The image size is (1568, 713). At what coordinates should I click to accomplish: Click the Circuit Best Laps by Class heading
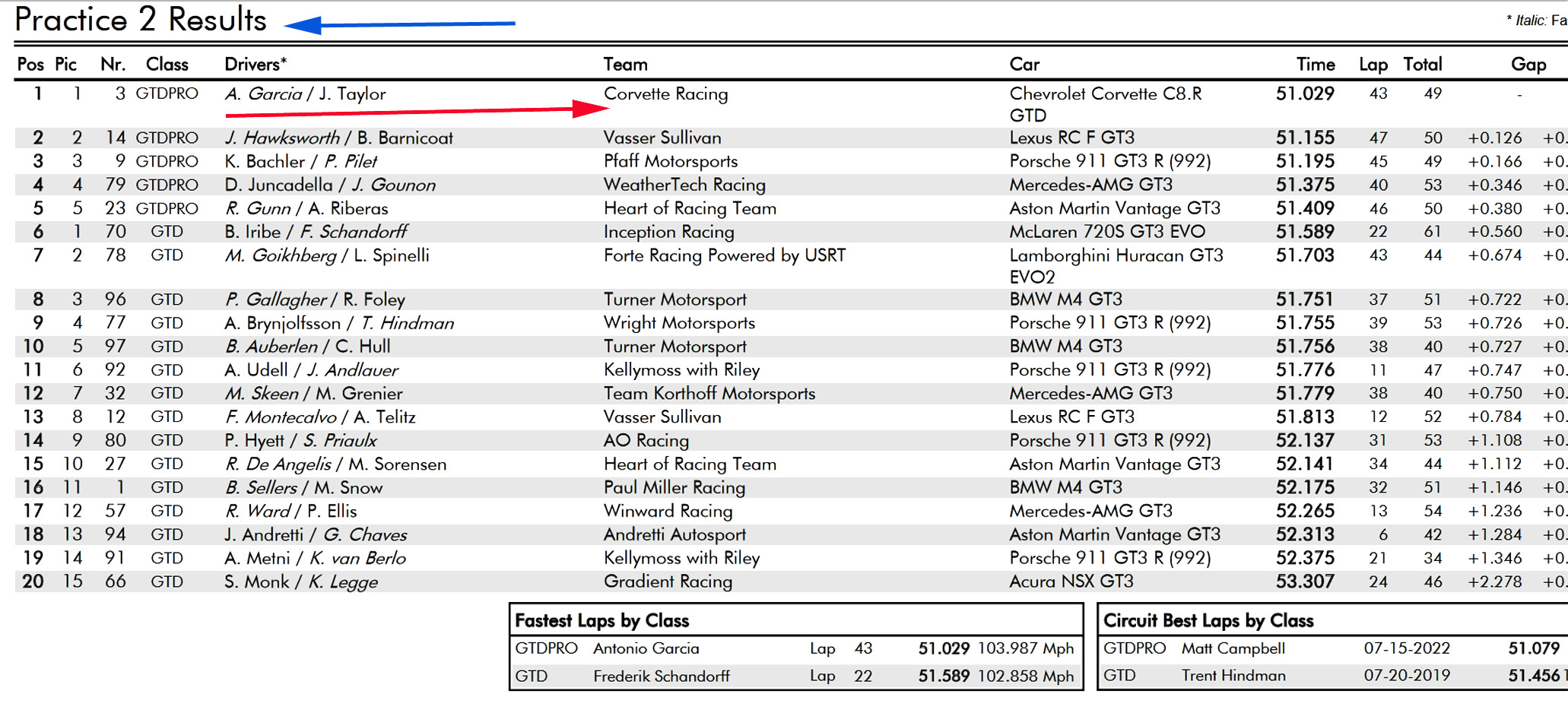(1208, 621)
